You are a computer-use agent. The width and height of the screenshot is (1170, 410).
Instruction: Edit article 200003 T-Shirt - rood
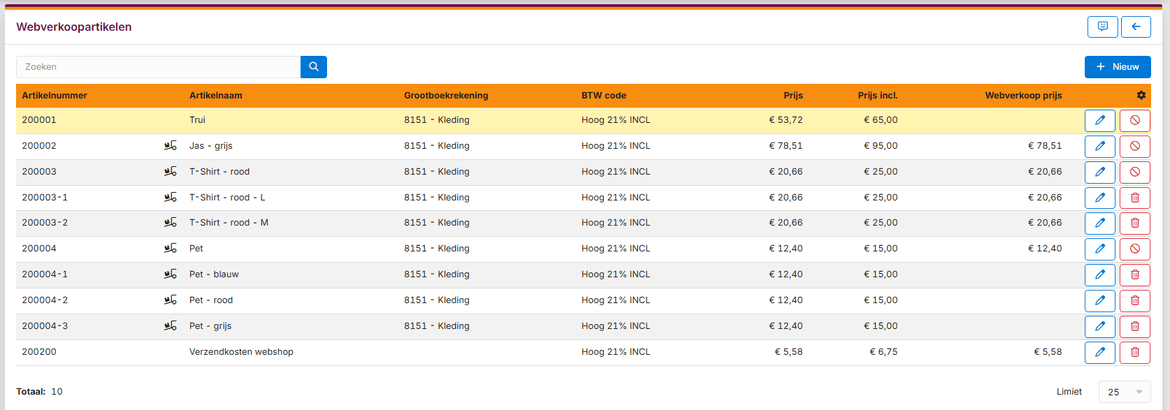tap(1099, 172)
